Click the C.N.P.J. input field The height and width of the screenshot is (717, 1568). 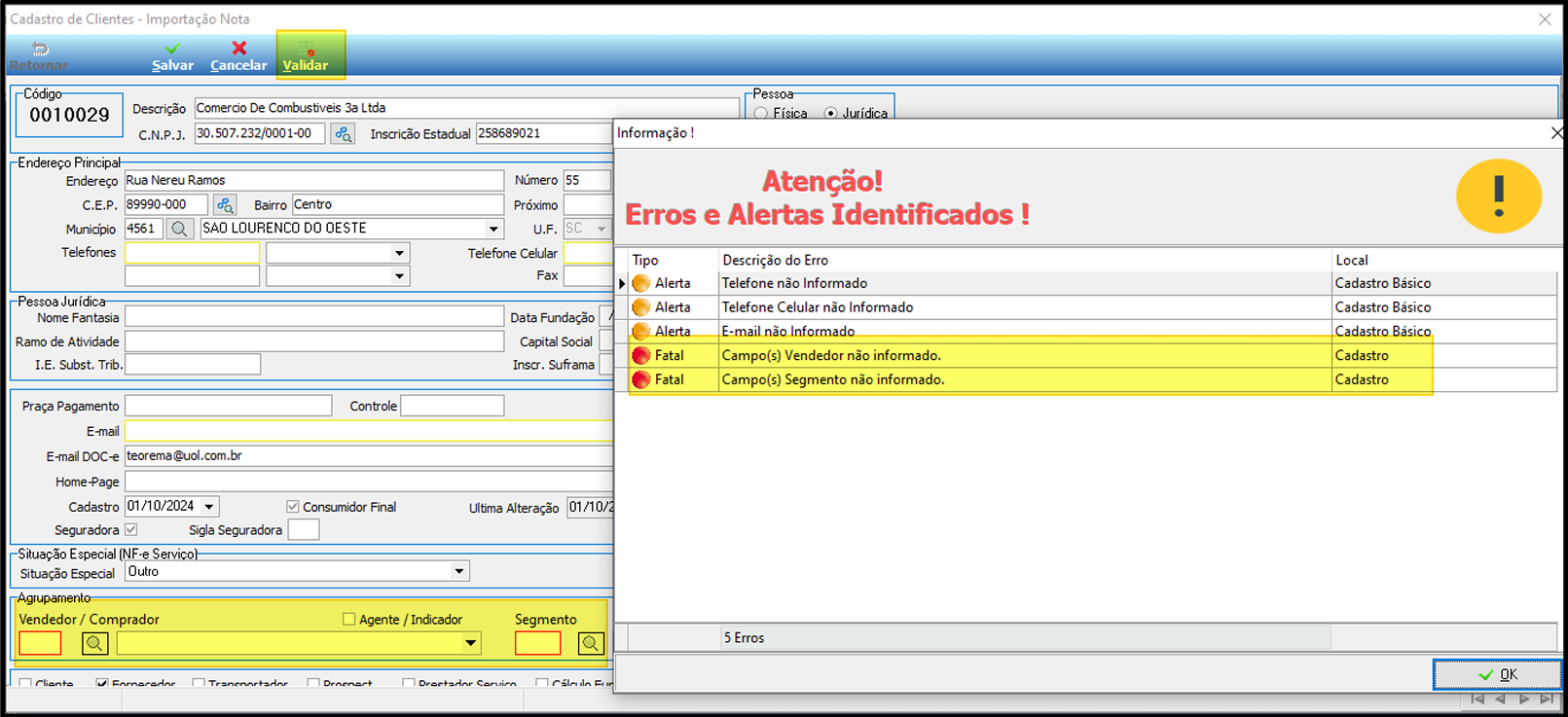(x=259, y=133)
